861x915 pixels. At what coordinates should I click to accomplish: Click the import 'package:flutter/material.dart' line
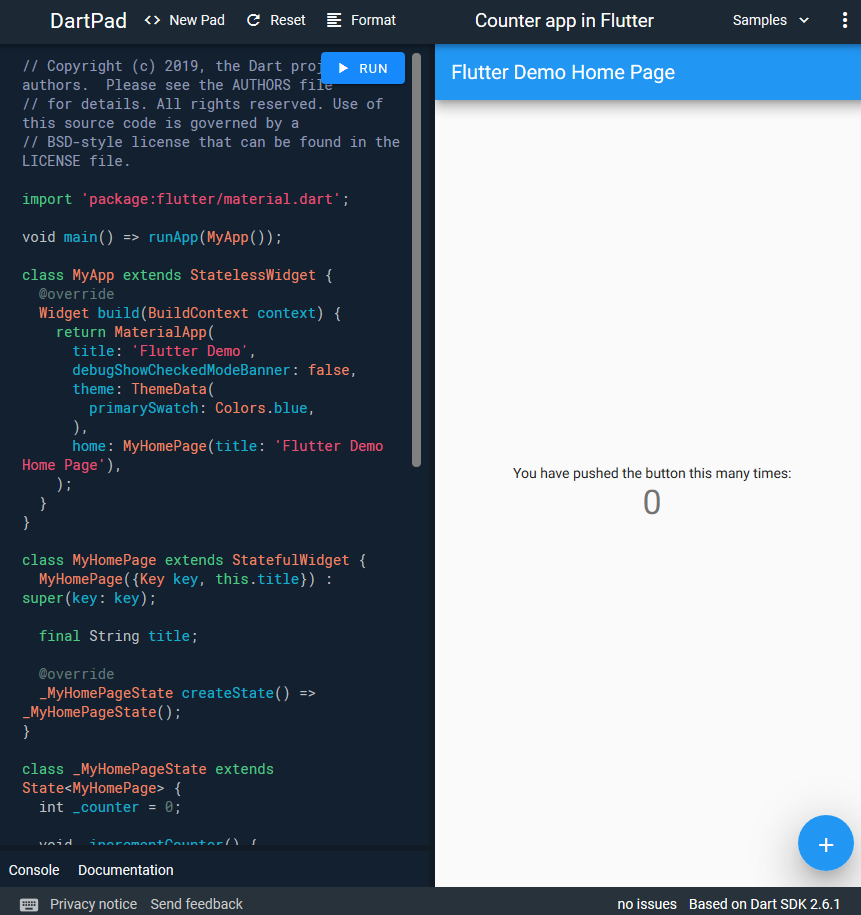pyautogui.click(x=186, y=199)
